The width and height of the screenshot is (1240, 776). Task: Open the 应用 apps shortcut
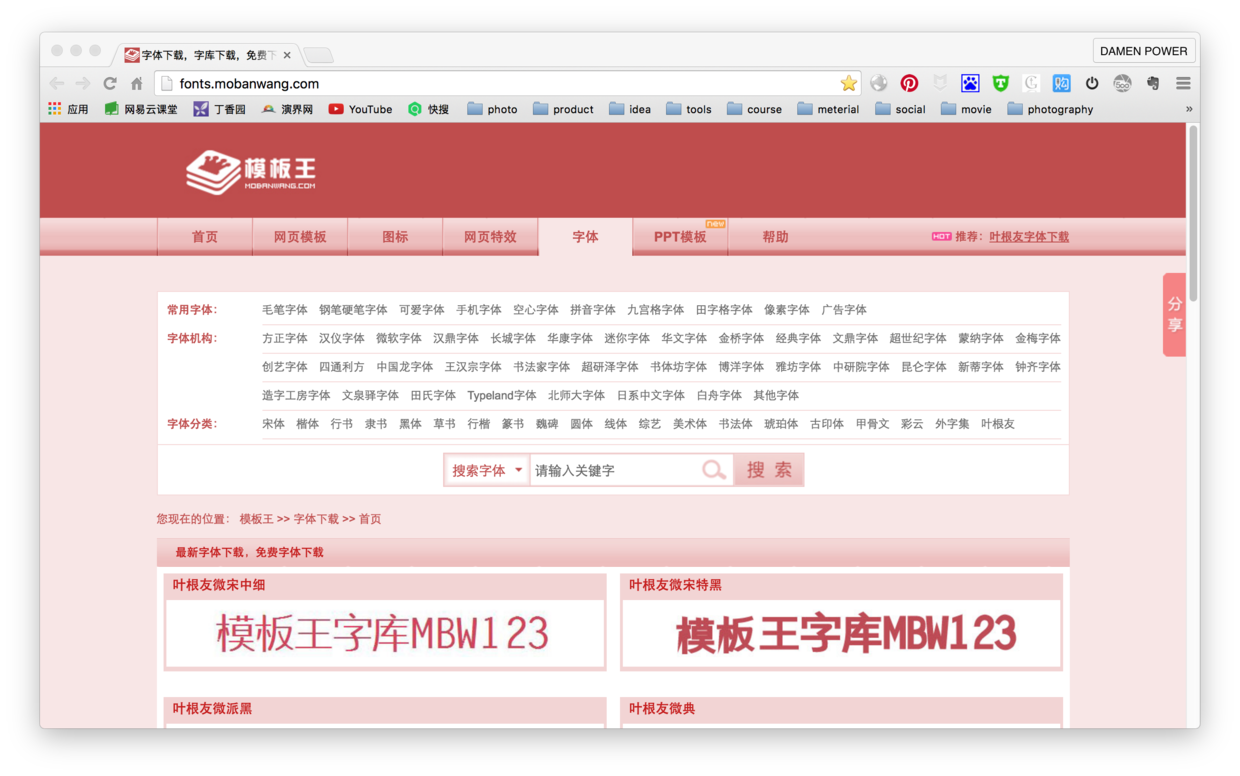pyautogui.click(x=68, y=109)
